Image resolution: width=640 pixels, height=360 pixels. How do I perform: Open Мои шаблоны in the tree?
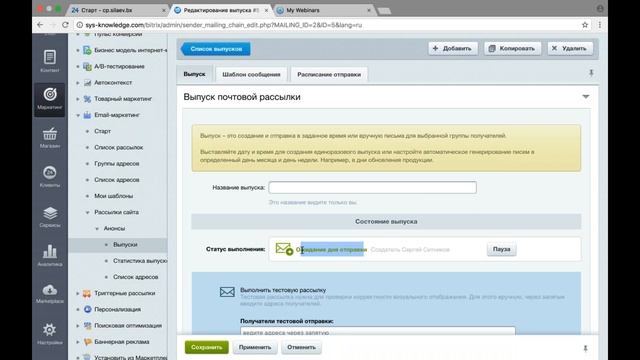pos(113,196)
